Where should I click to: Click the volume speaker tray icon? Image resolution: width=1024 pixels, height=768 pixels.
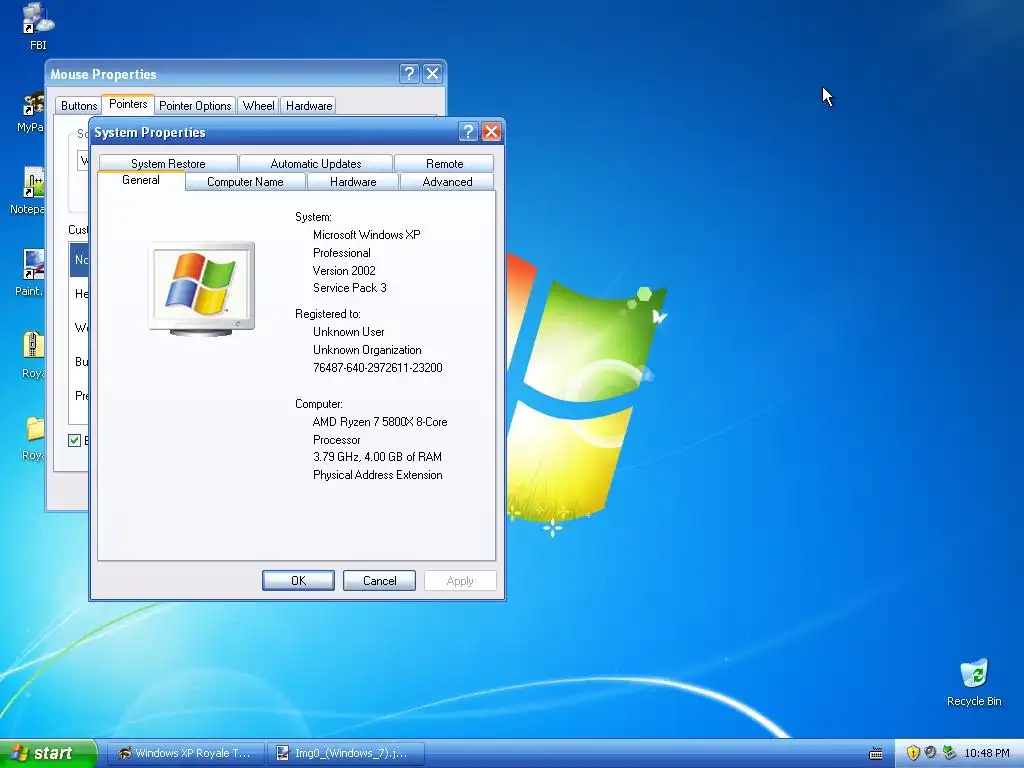point(931,752)
